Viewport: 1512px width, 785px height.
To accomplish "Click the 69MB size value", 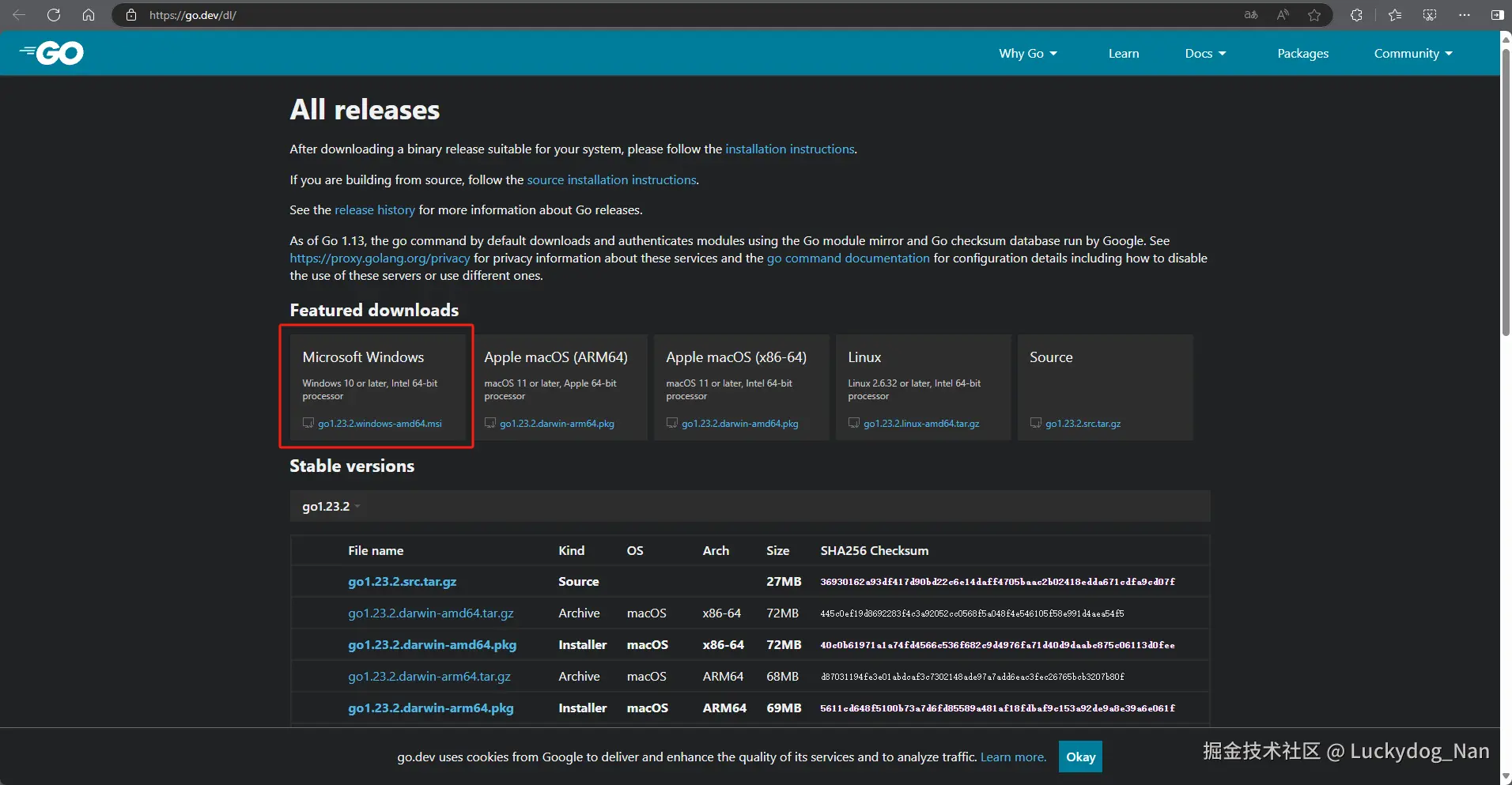I will point(784,708).
